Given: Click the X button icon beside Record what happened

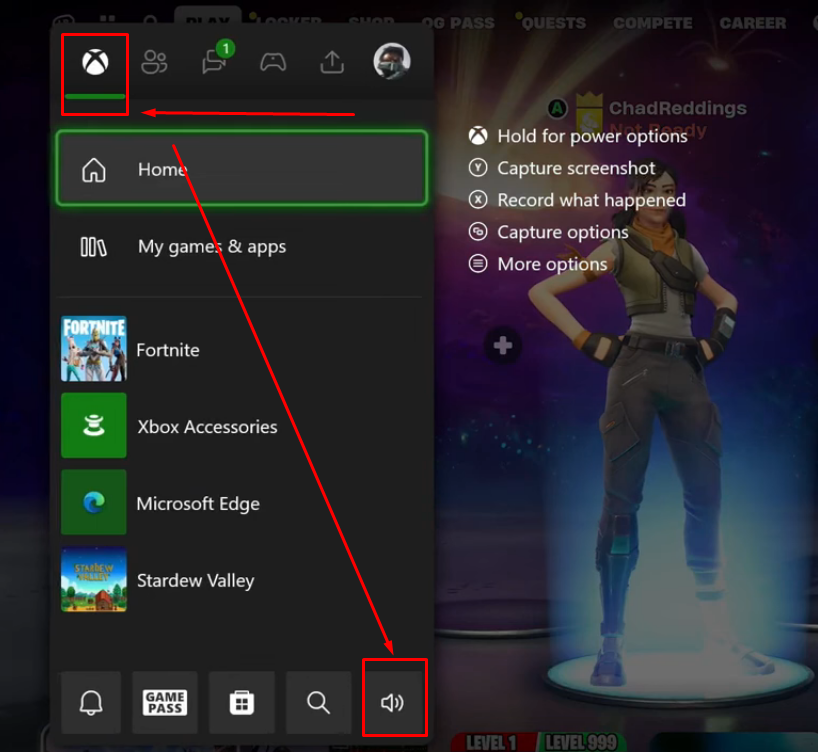Looking at the screenshot, I should click(x=478, y=200).
